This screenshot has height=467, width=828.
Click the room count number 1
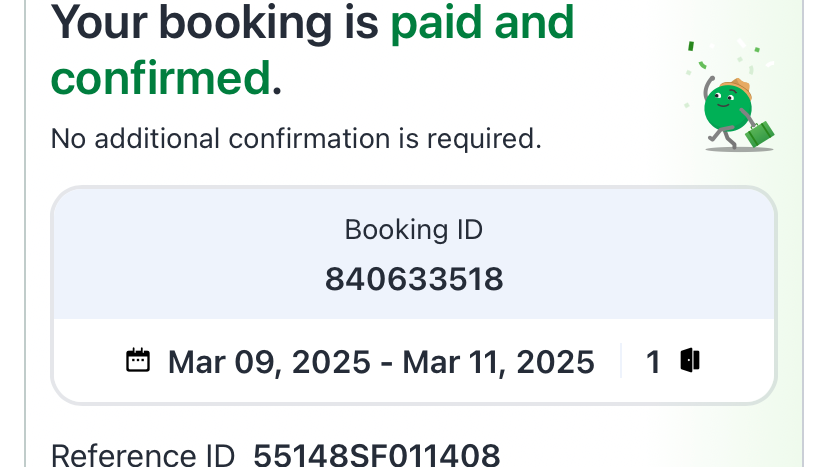(653, 361)
